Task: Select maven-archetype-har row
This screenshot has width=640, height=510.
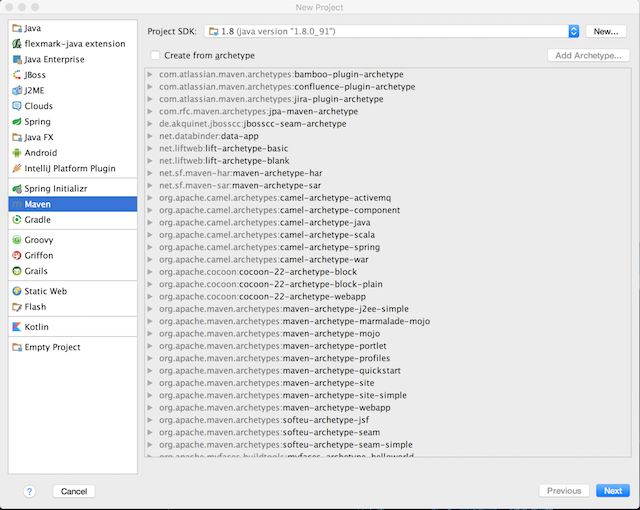Action: (x=388, y=173)
